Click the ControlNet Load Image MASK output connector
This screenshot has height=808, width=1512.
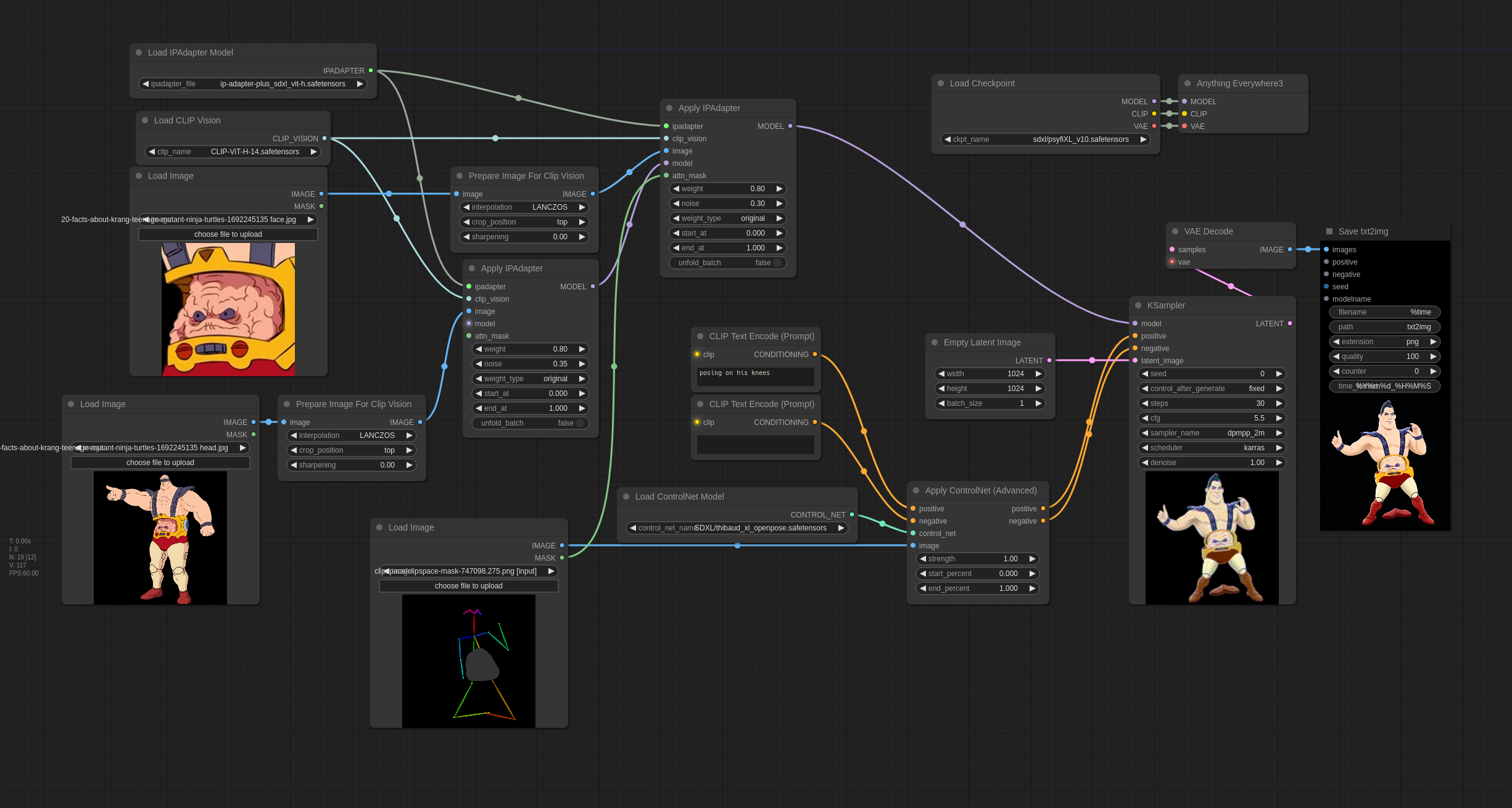(562, 558)
